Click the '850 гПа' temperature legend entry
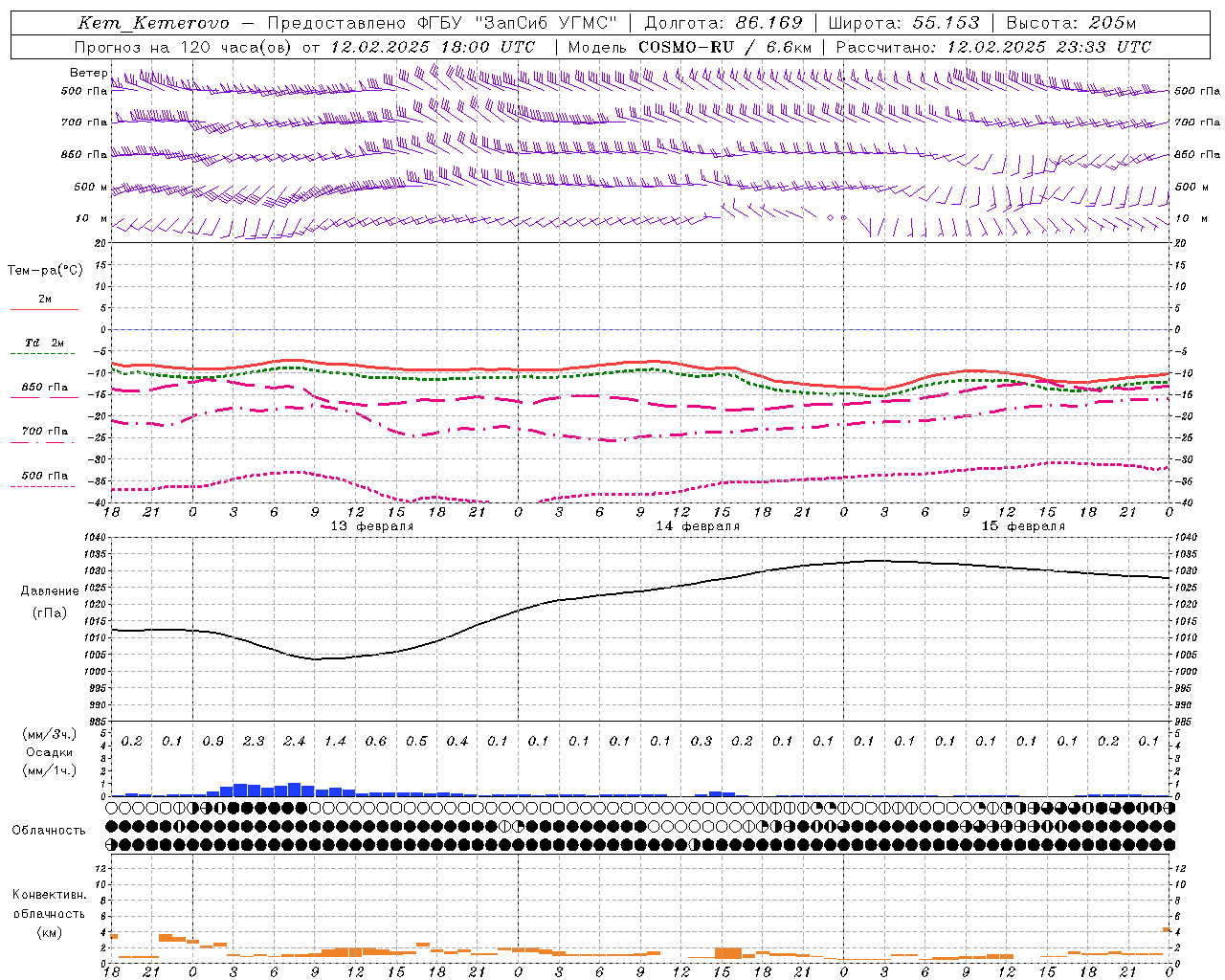 44,388
